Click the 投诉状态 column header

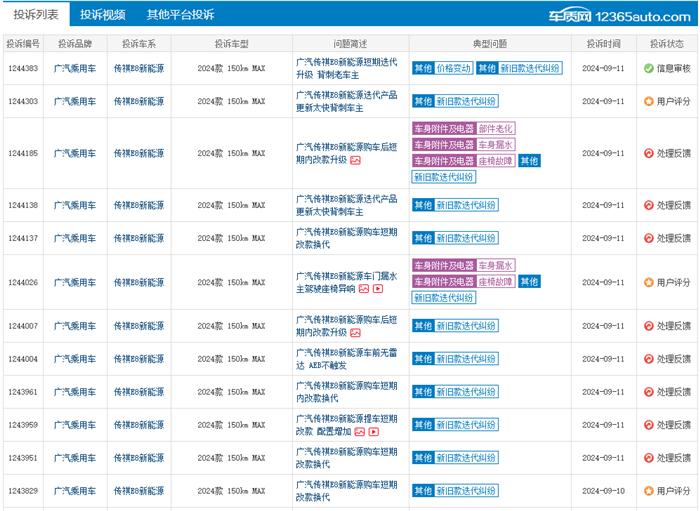667,44
